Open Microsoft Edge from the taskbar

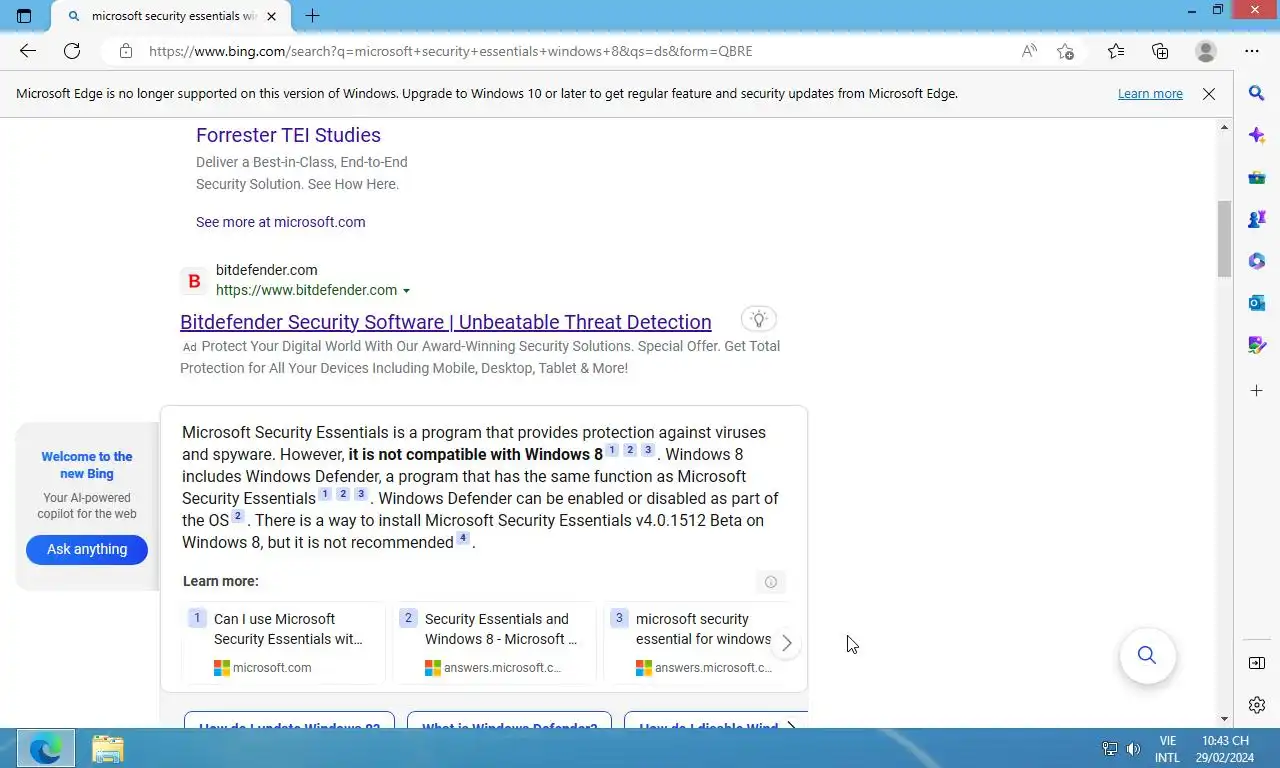pyautogui.click(x=46, y=748)
